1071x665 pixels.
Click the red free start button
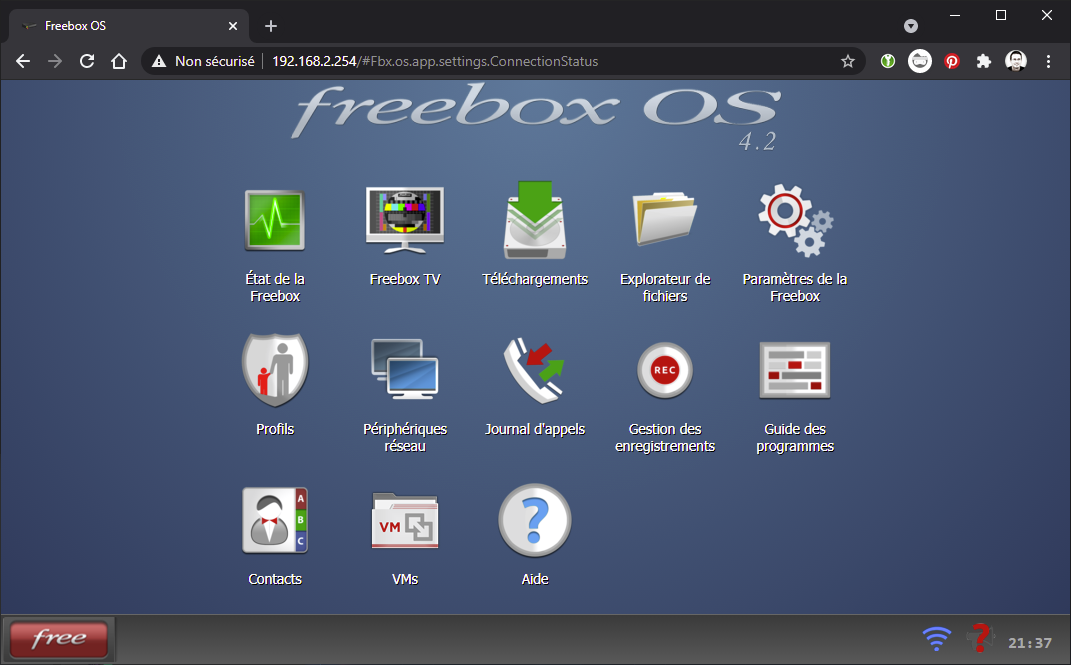59,639
